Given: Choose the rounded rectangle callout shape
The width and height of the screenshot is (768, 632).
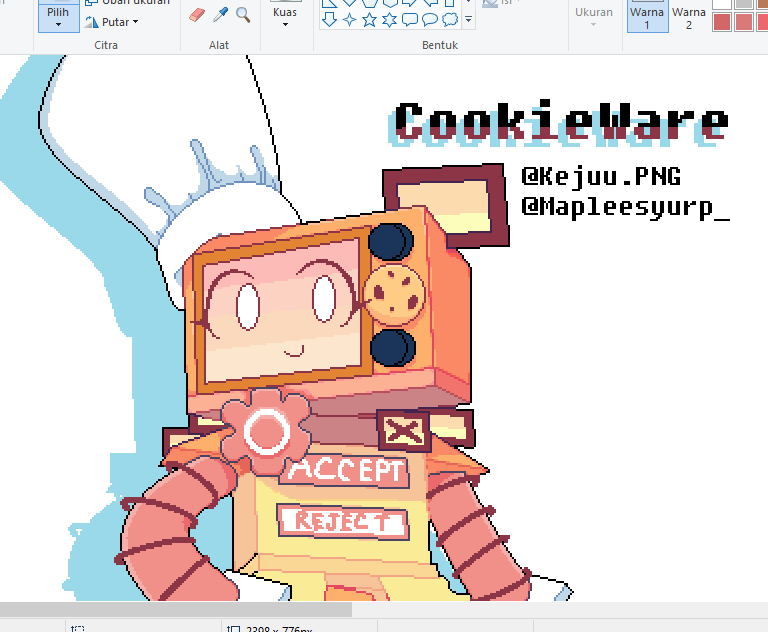Looking at the screenshot, I should click(x=409, y=19).
